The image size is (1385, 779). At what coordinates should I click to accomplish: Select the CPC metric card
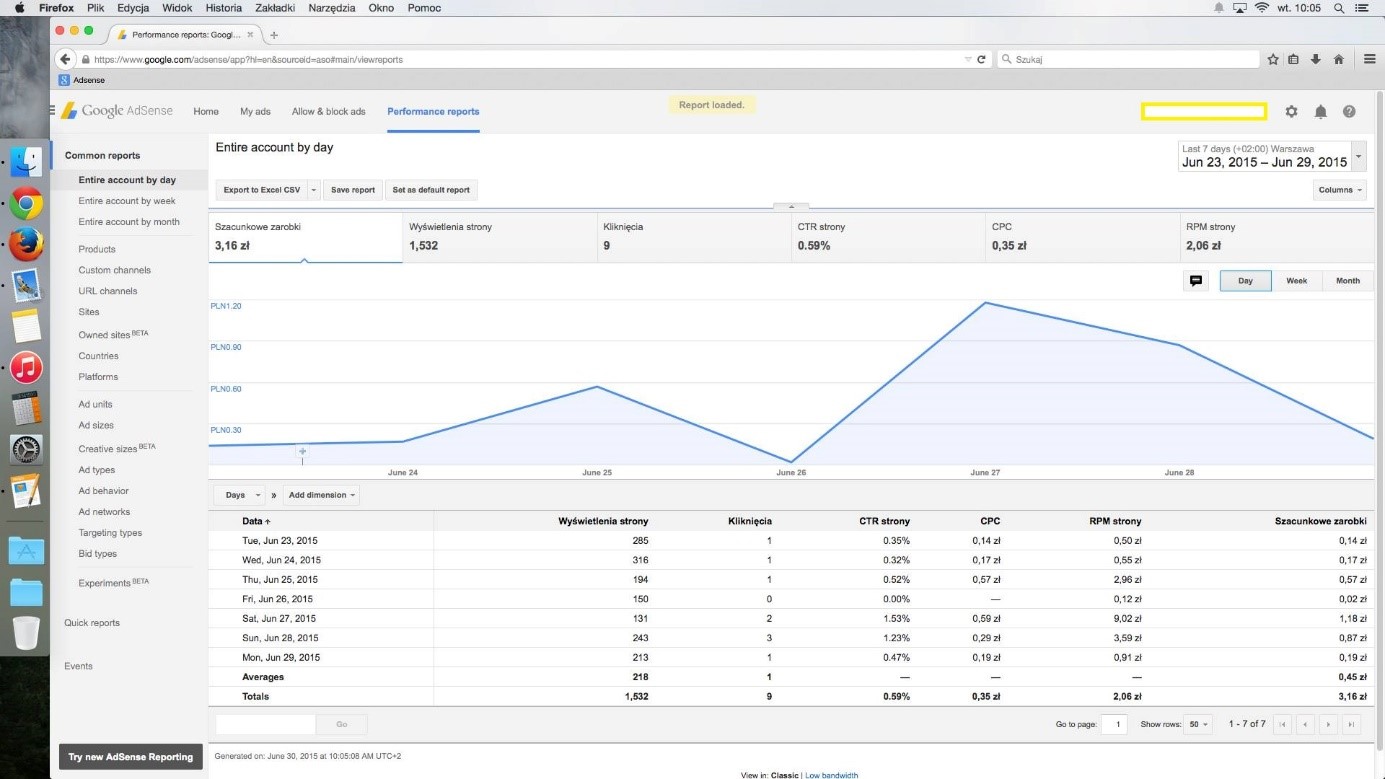pyautogui.click(x=1082, y=237)
